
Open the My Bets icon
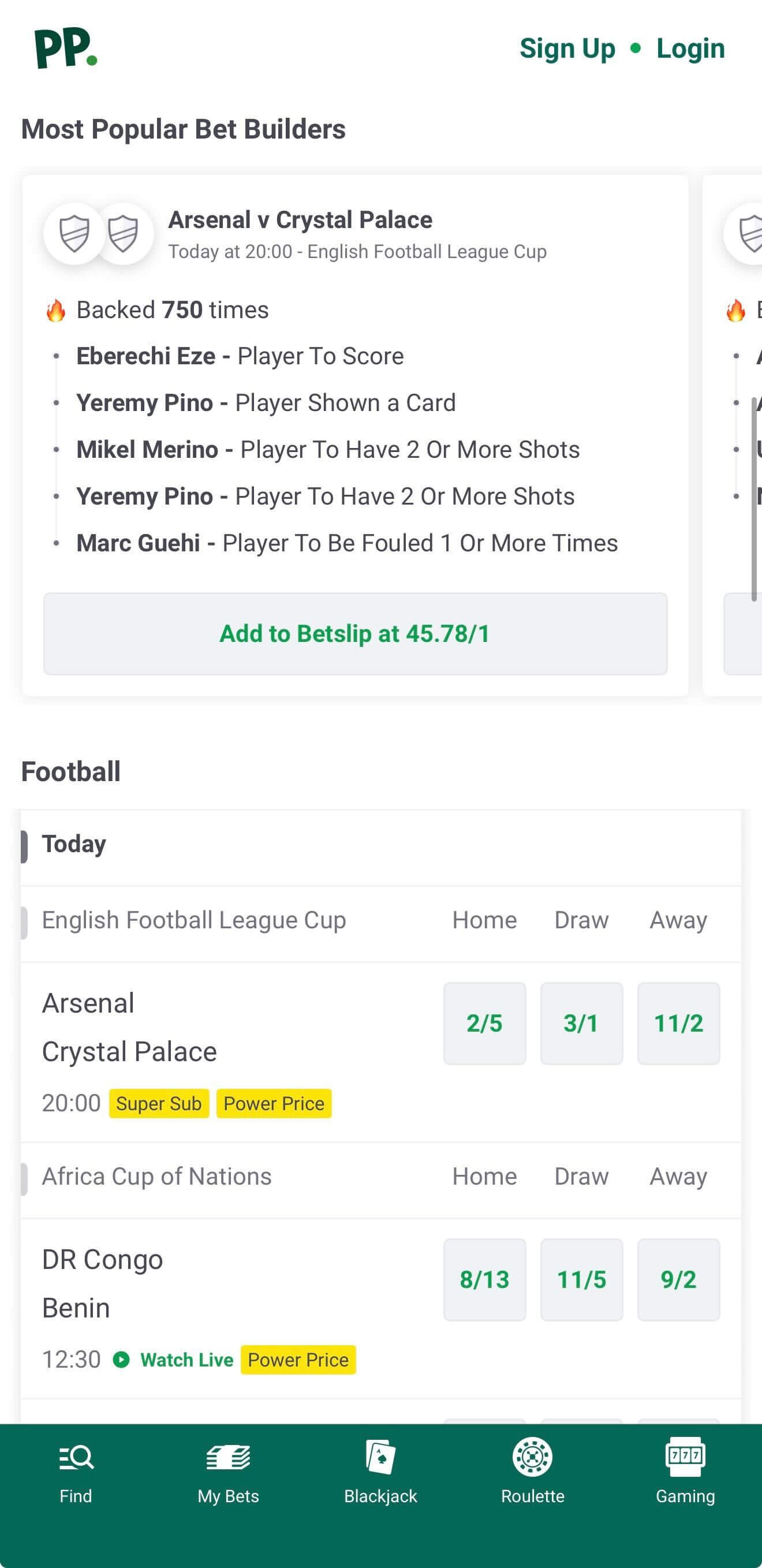[228, 1458]
